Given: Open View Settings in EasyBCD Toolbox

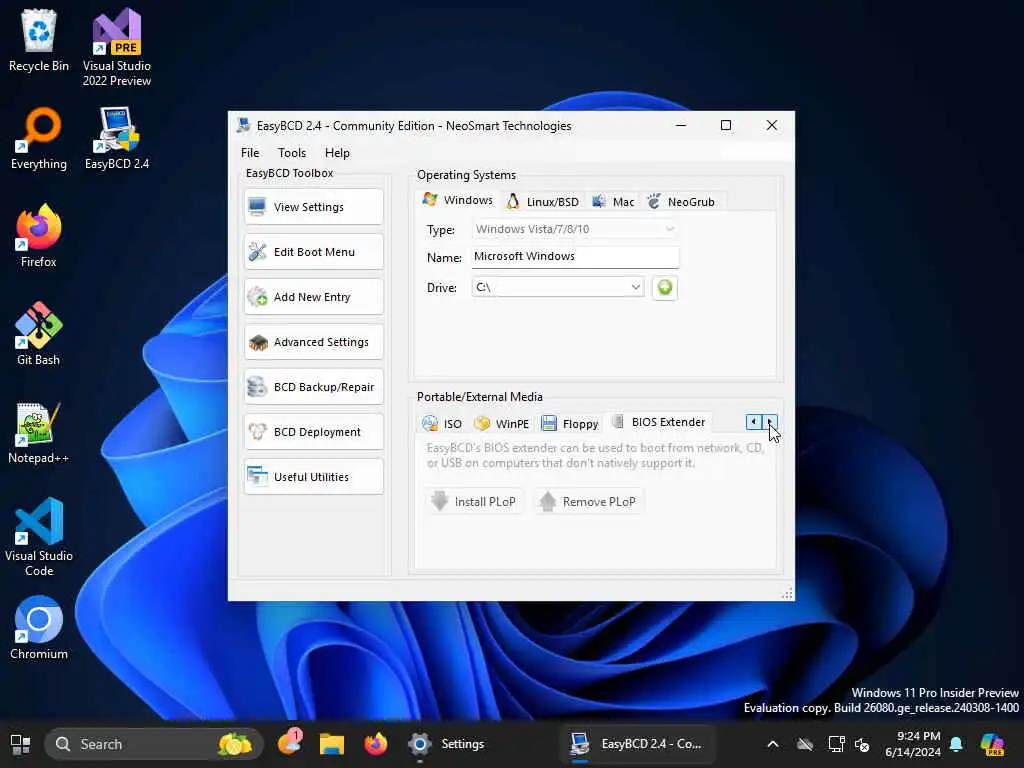Looking at the screenshot, I should pyautogui.click(x=313, y=207).
